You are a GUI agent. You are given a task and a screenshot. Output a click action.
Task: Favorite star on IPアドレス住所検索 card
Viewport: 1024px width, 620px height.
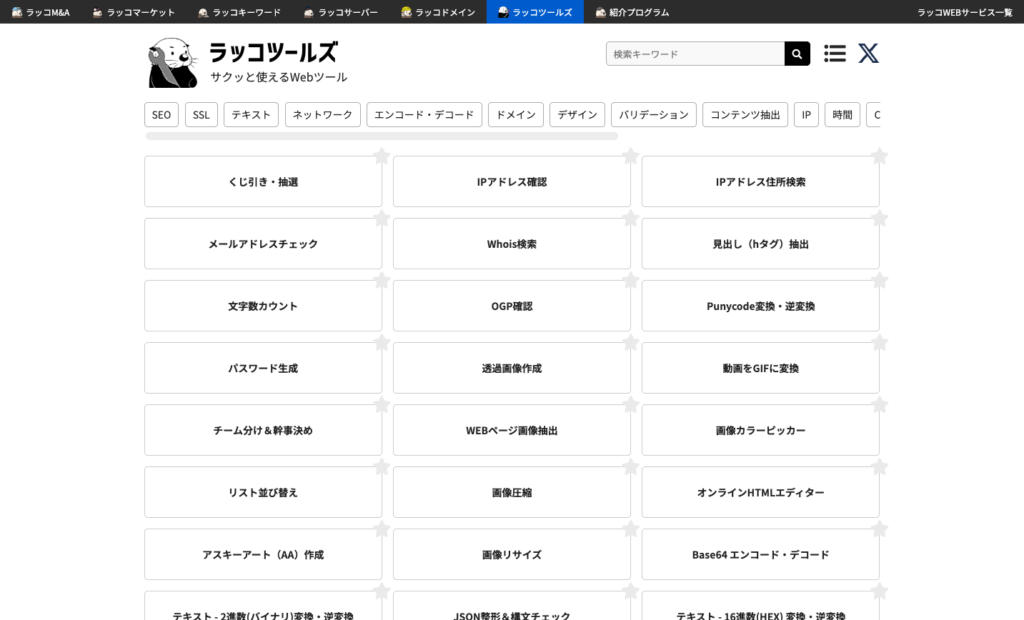(x=879, y=156)
